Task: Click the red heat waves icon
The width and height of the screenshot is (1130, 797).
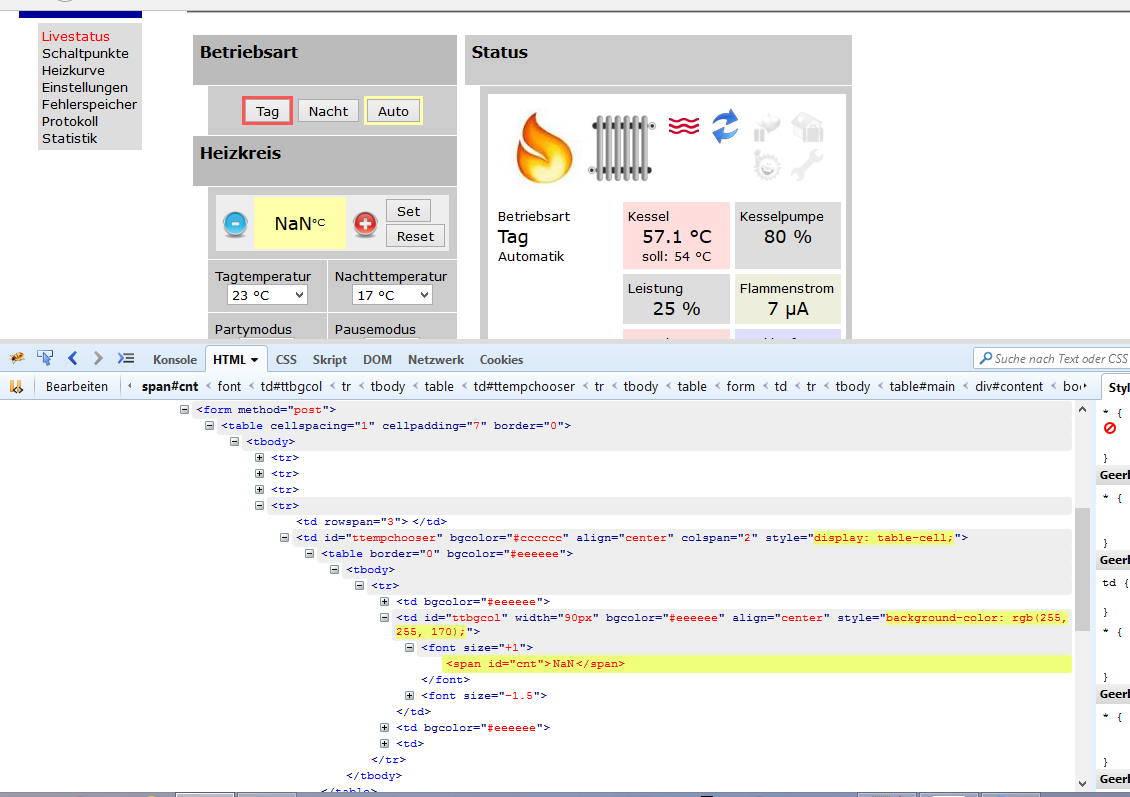Action: click(x=683, y=126)
